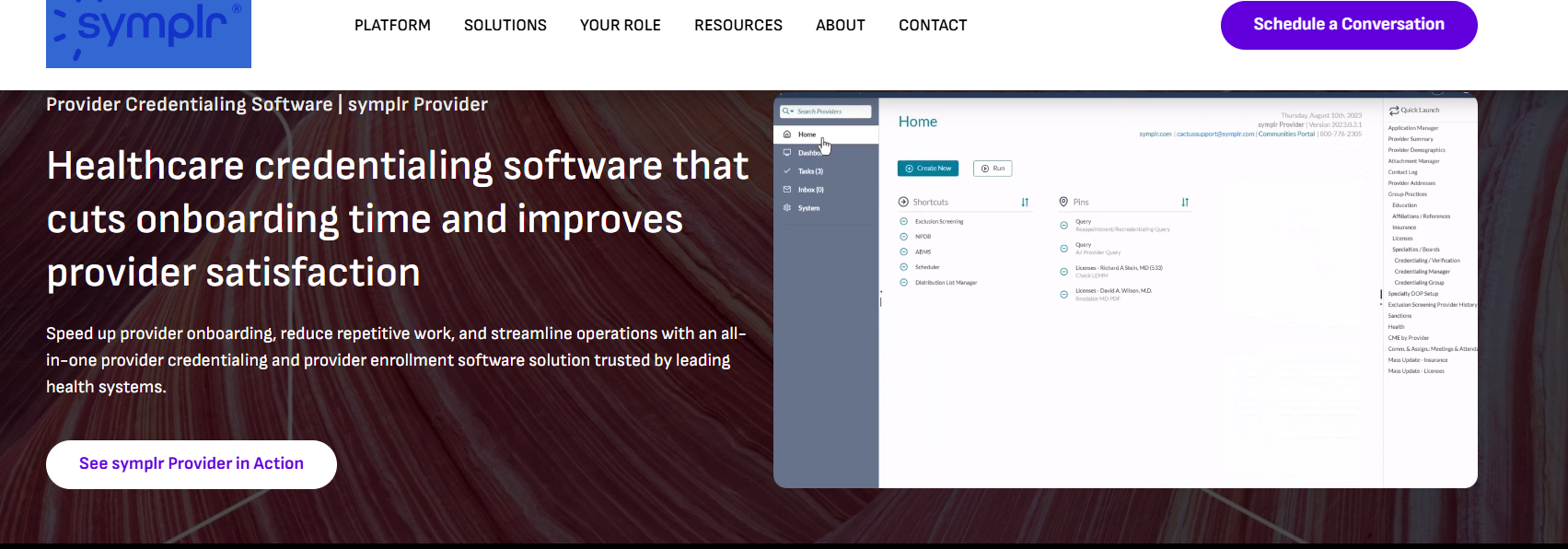Click the Tasks checkmark icon
The width and height of the screenshot is (1568, 549).
[x=786, y=171]
